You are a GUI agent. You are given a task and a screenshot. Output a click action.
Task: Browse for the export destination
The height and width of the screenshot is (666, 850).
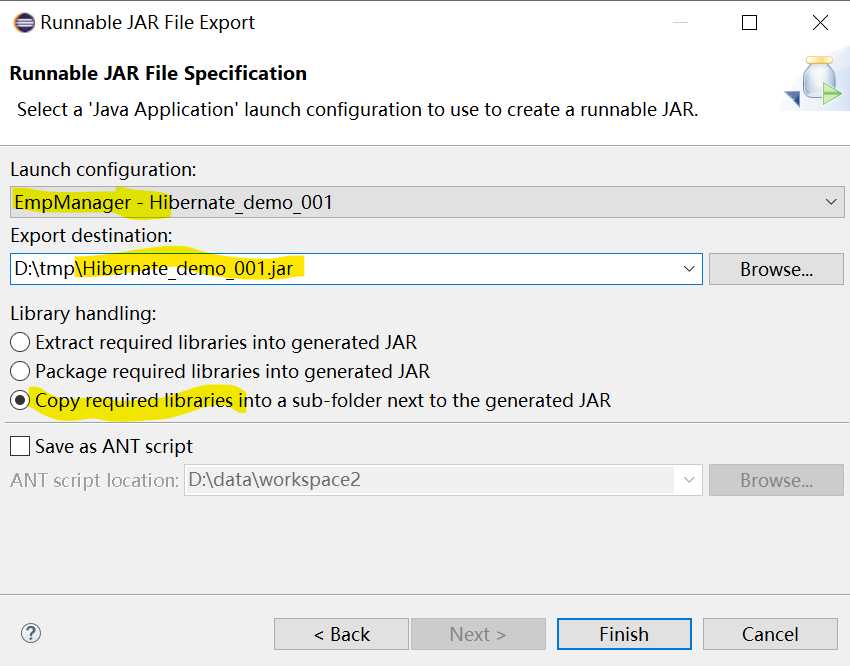coord(776,269)
